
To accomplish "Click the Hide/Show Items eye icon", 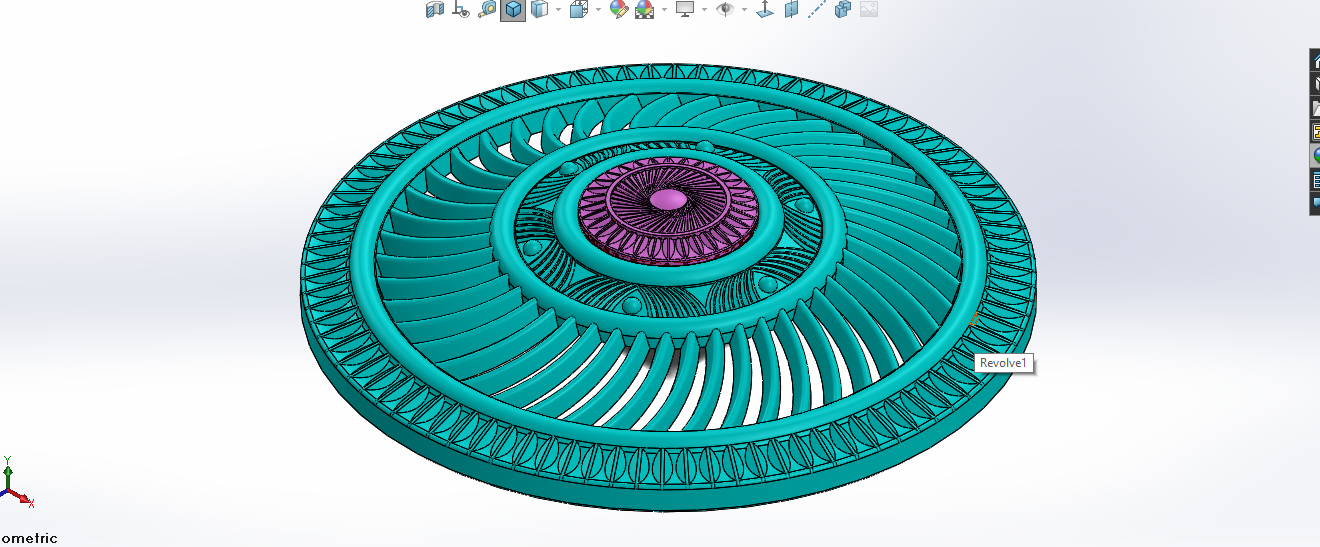I will coord(725,9).
